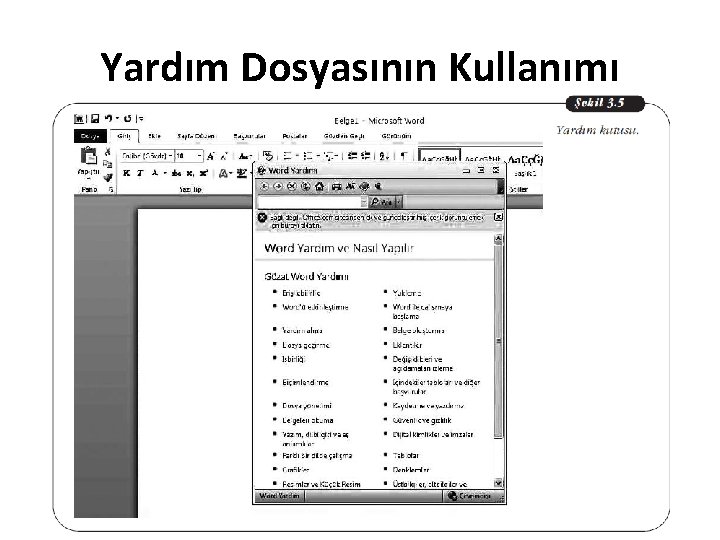Toggle Bold (K) formatting
This screenshot has width=720, height=540.
(x=127, y=173)
